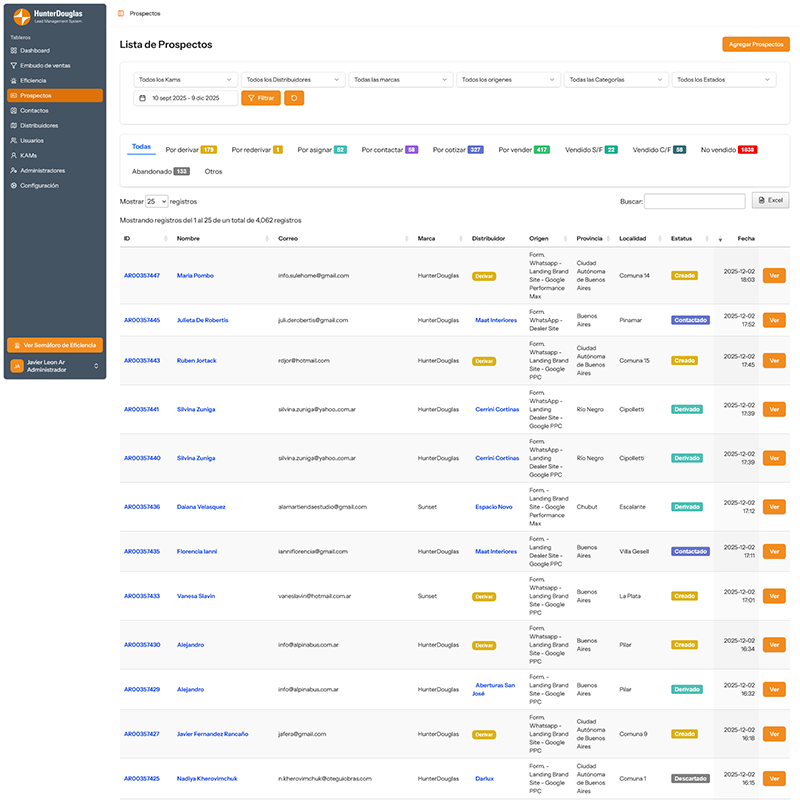Open the Dashboard icon in sidebar
Image resolution: width=800 pixels, height=800 pixels.
coord(13,50)
